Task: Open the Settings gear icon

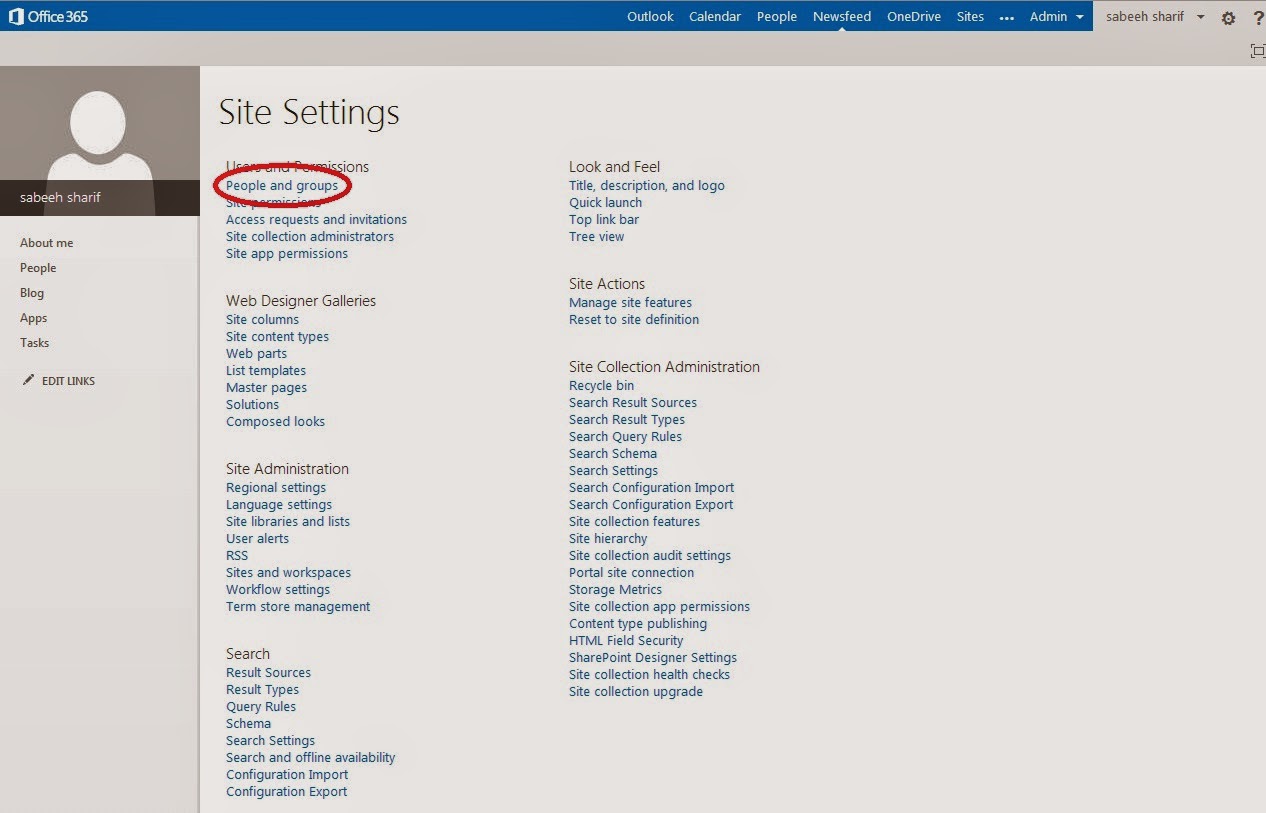Action: point(1228,17)
